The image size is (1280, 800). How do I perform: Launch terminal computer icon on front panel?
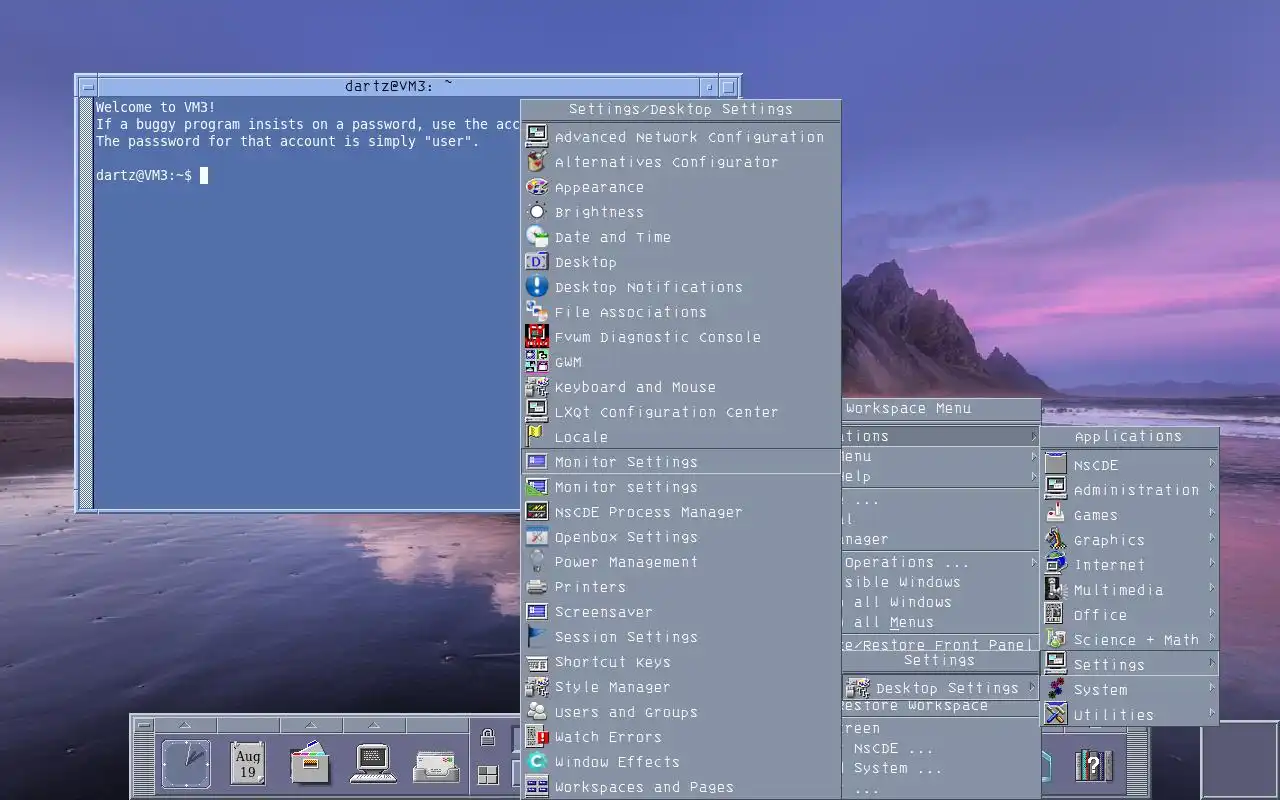pos(373,764)
